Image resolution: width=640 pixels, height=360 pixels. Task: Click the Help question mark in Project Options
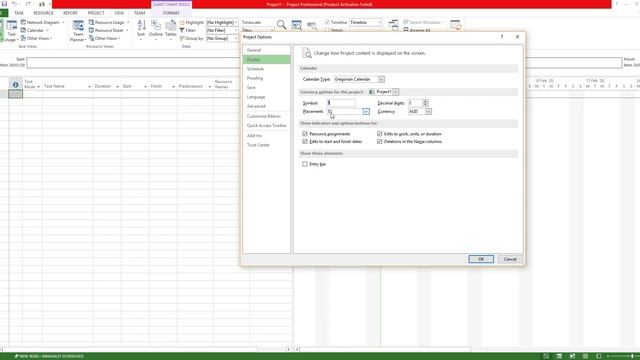coord(502,37)
